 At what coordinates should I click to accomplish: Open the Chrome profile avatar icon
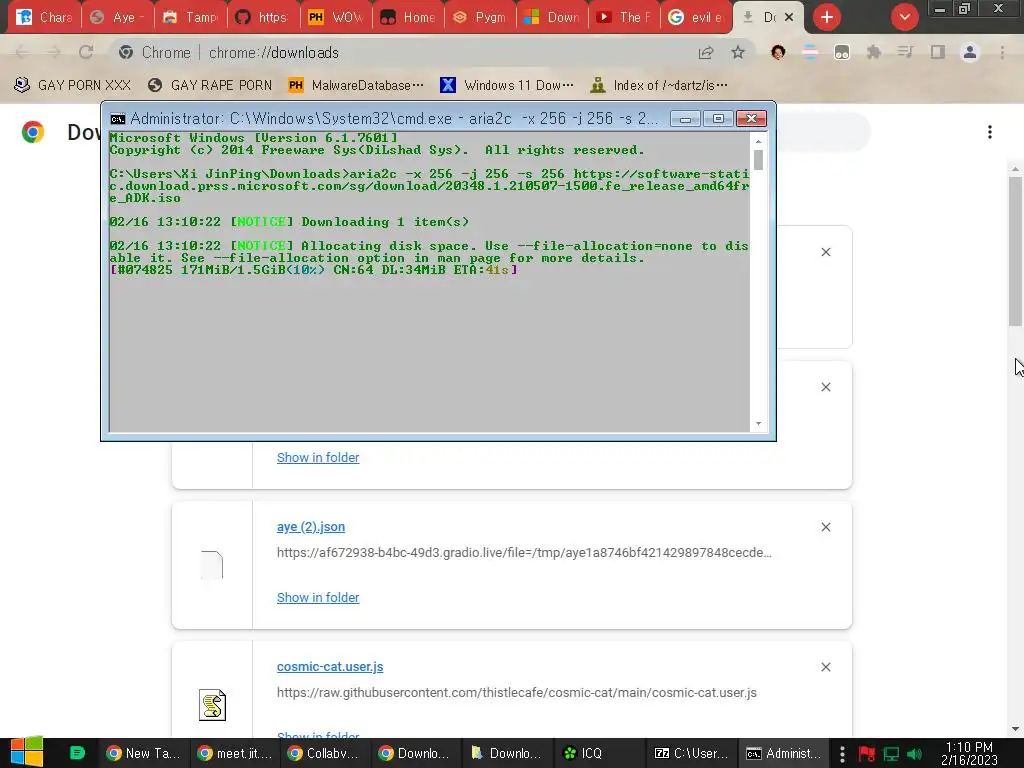[970, 52]
